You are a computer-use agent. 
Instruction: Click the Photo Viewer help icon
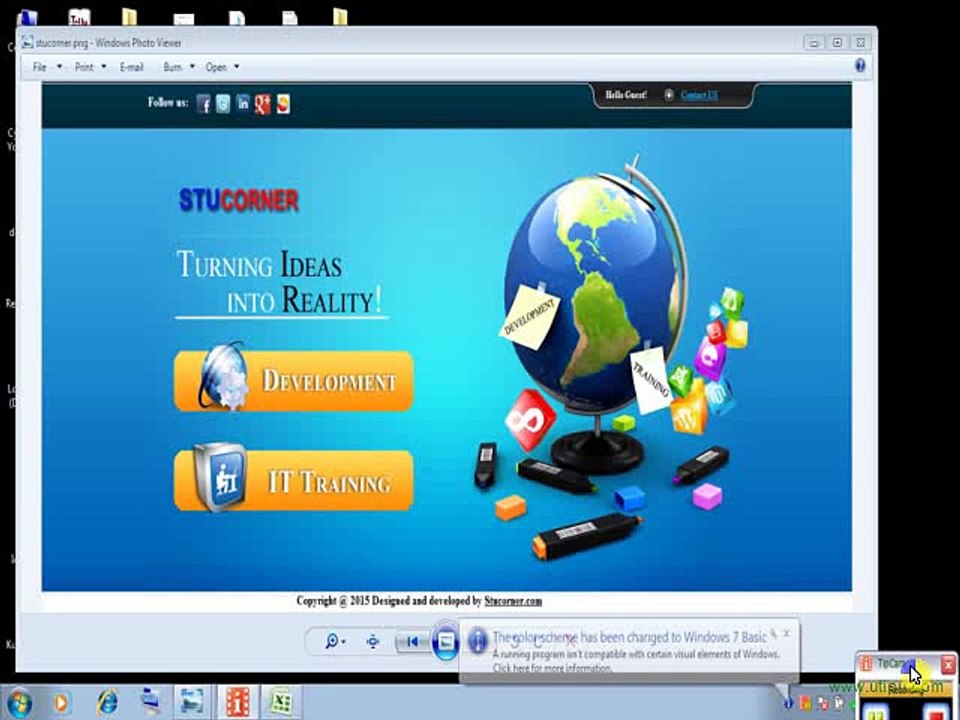[x=860, y=66]
